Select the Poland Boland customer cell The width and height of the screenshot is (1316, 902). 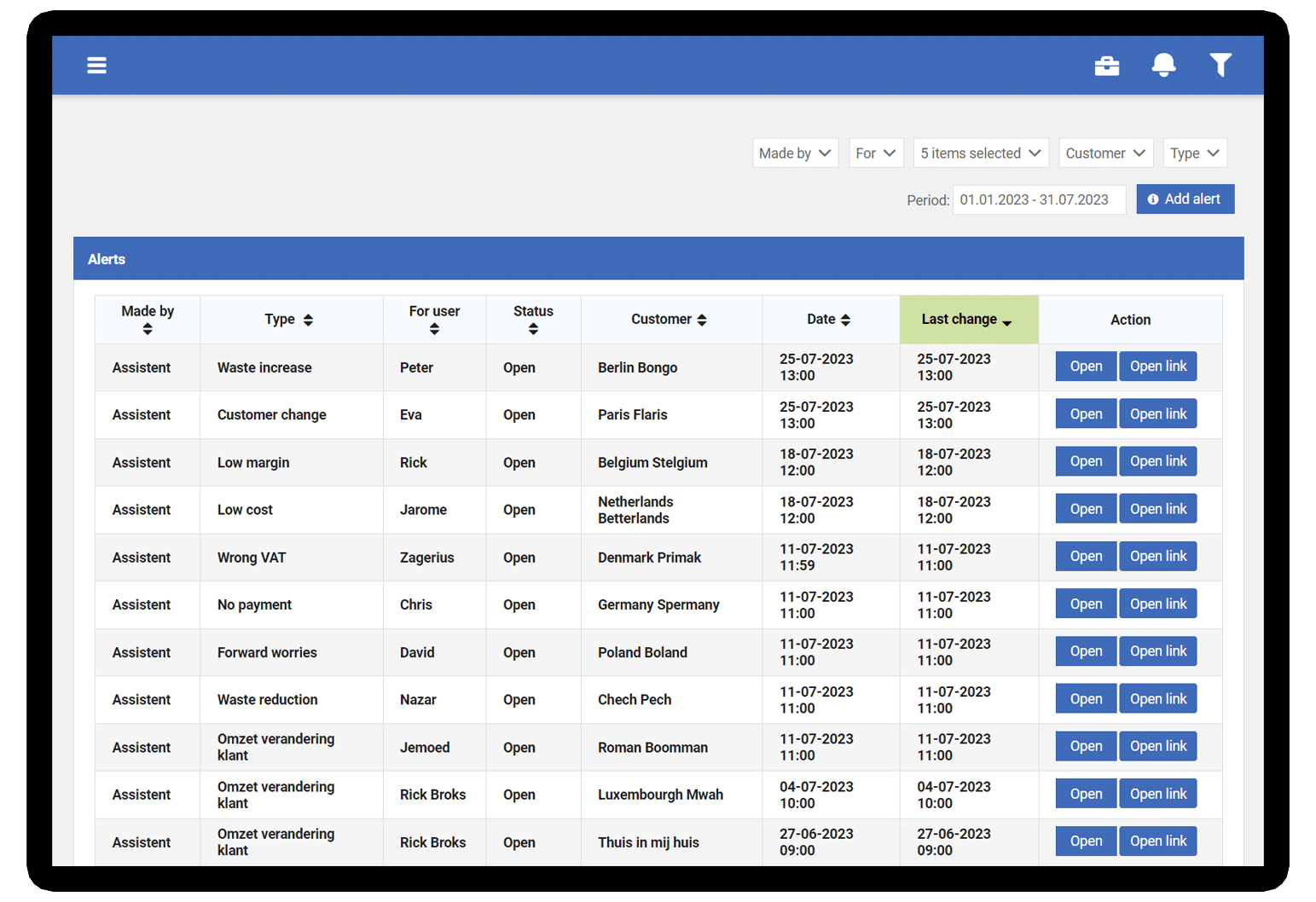[x=672, y=653]
